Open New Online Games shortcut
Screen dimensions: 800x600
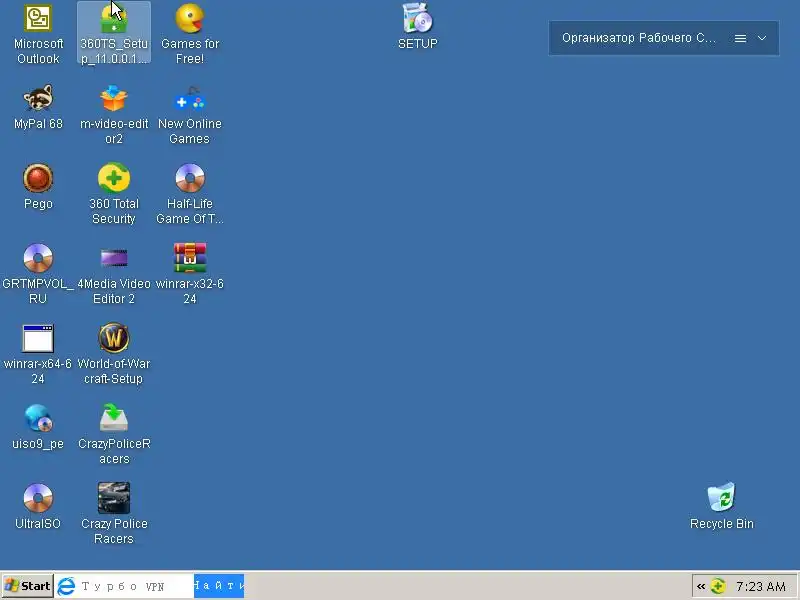click(x=190, y=115)
